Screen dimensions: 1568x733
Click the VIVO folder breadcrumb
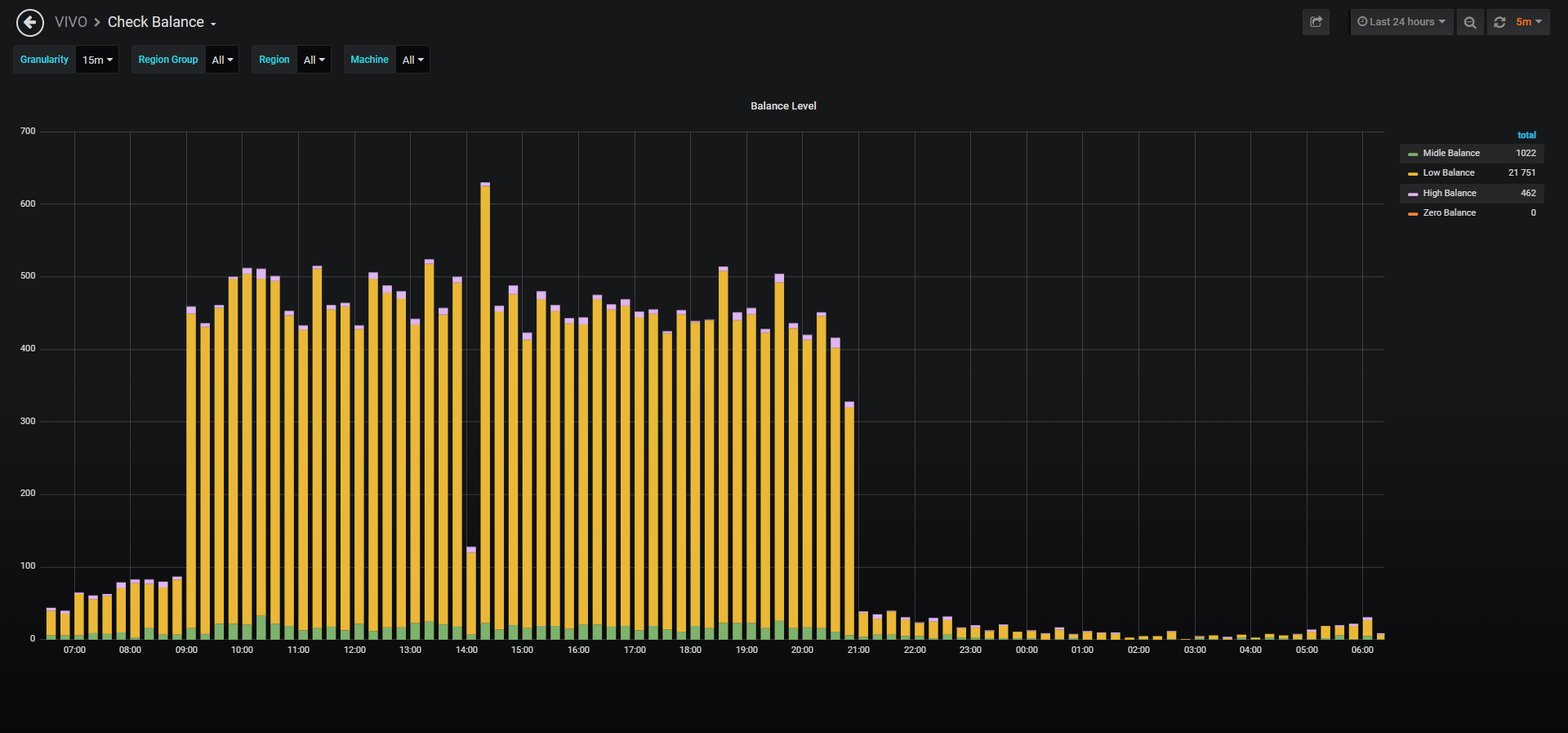pos(71,22)
